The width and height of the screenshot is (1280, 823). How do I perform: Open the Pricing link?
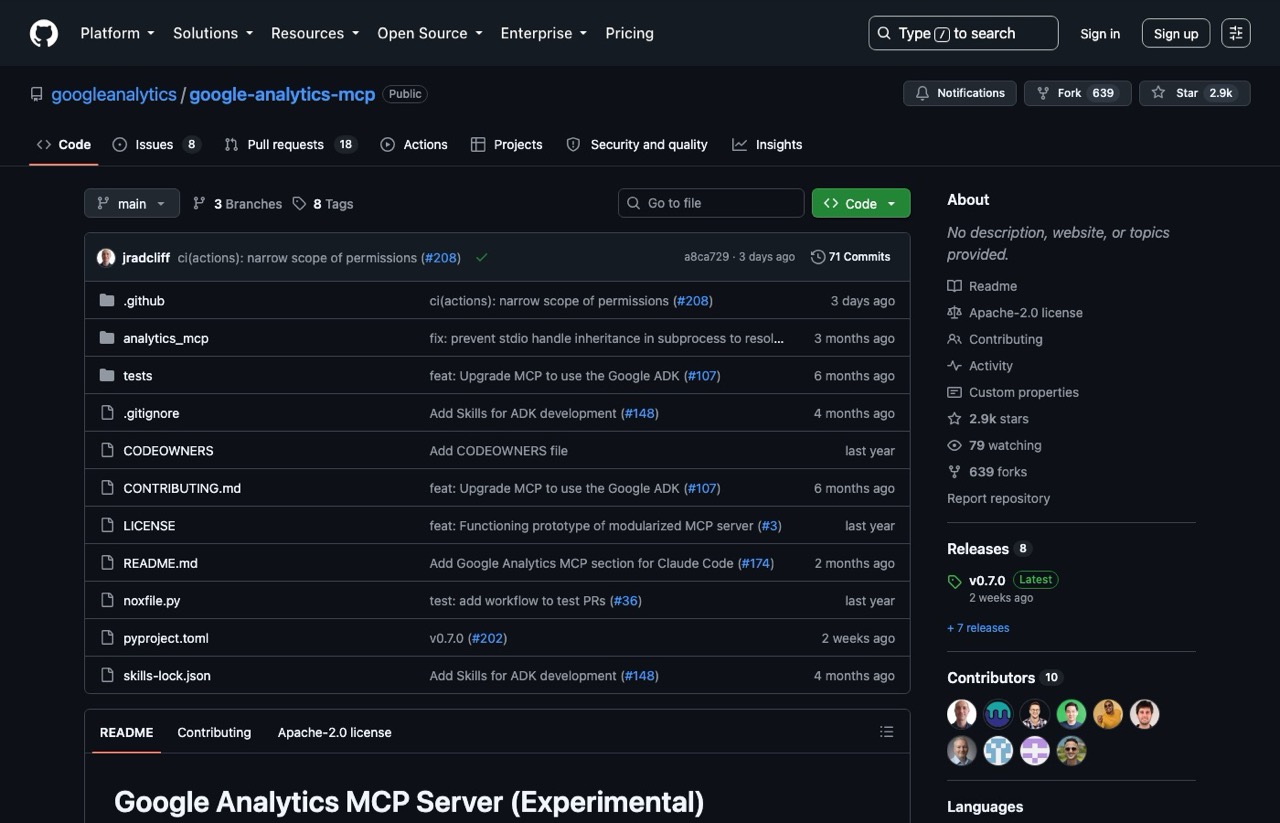629,33
